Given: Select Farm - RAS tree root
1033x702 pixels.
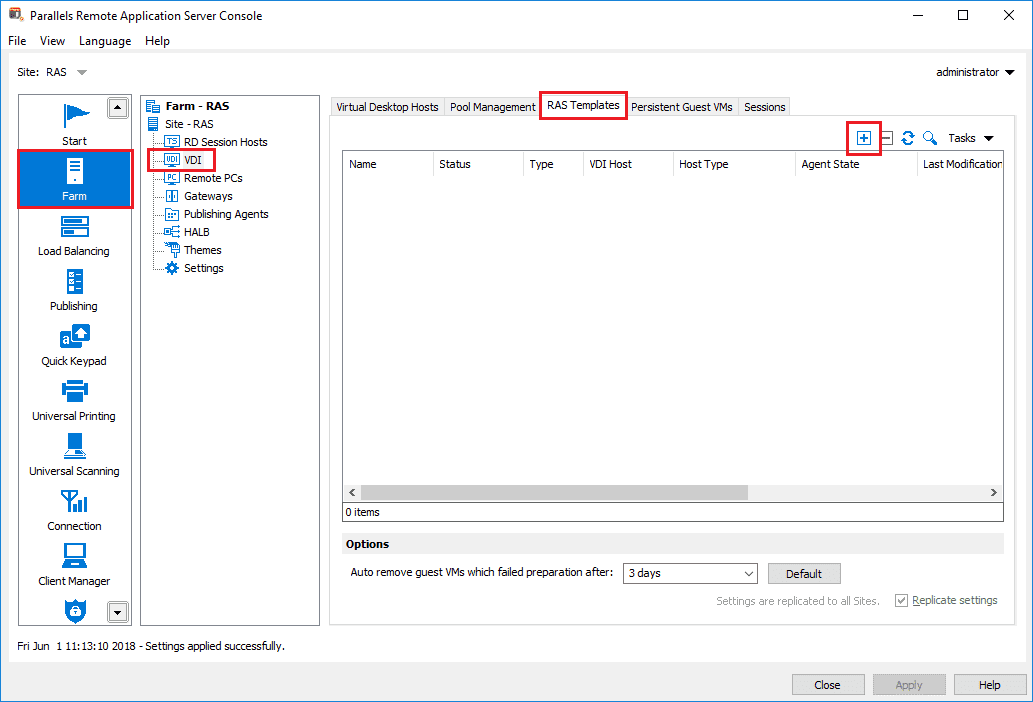Looking at the screenshot, I should [x=188, y=106].
